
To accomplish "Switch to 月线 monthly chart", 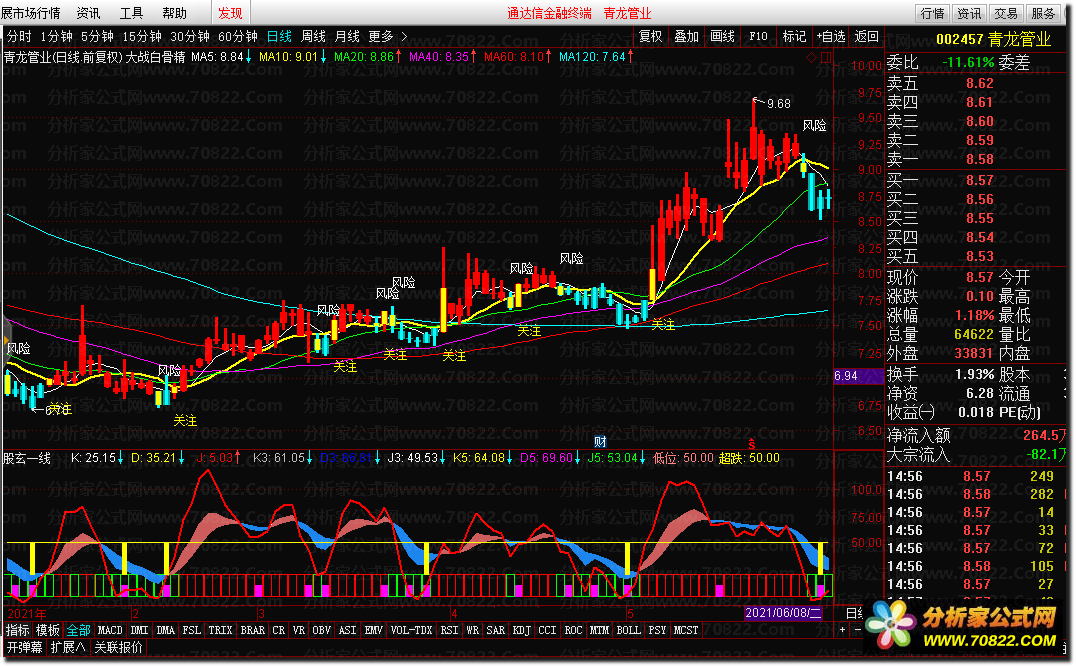I will [347, 36].
